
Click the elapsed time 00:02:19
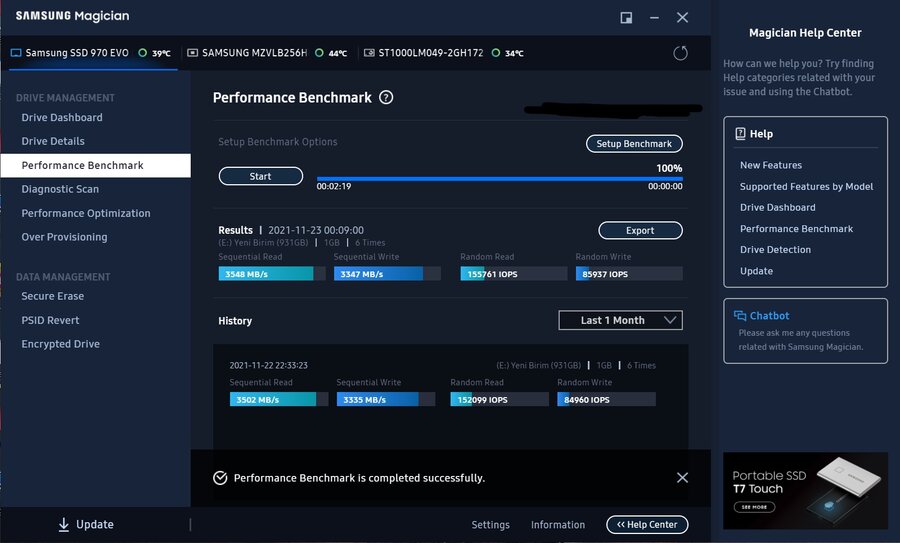pyautogui.click(x=334, y=187)
